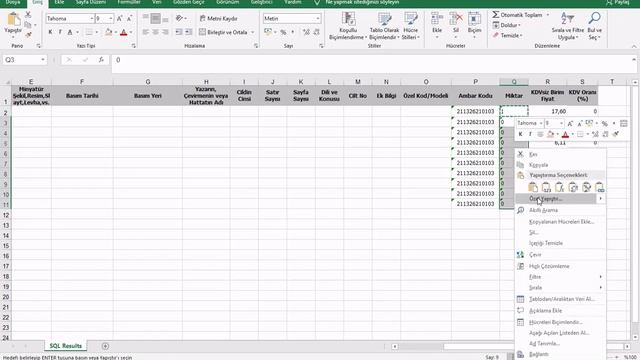Viewport: 640px width, 360px height.
Task: Open the Temizle clear dropdown
Action: (x=507, y=36)
